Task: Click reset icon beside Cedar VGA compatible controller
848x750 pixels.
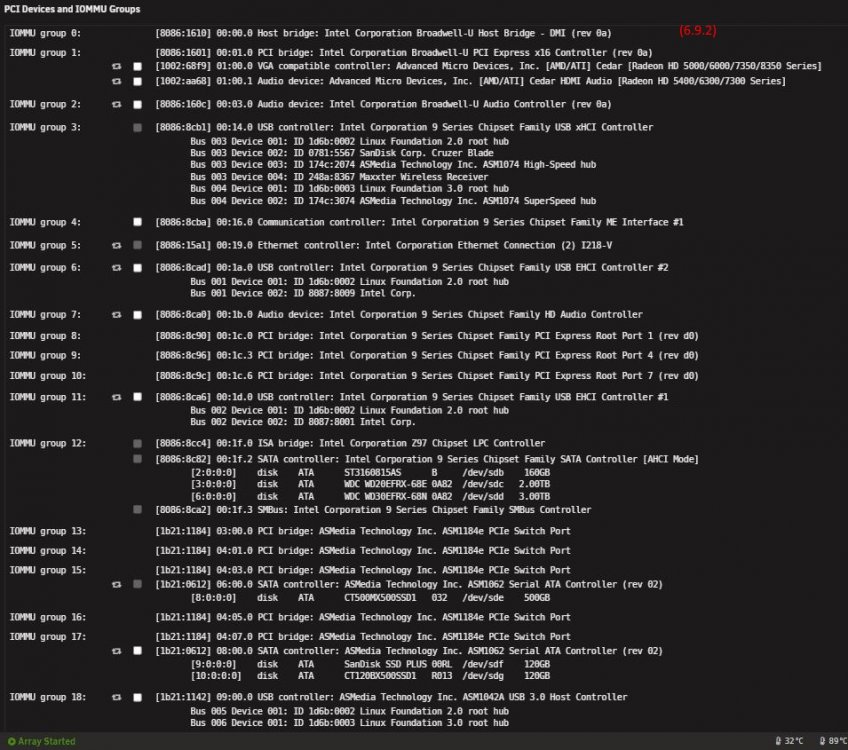Action: coord(116,67)
